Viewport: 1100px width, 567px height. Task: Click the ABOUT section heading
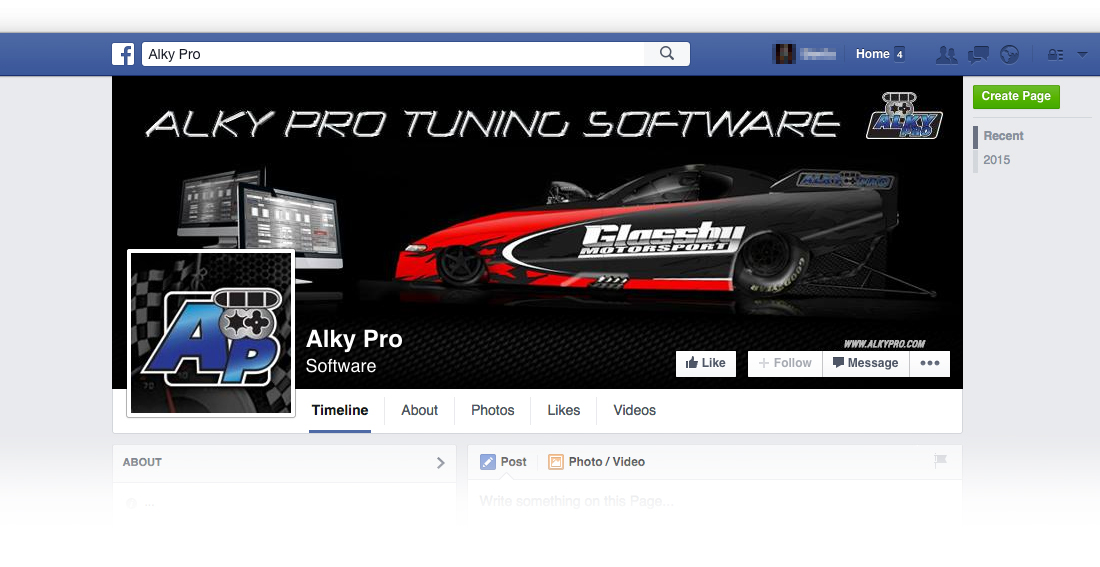142,462
